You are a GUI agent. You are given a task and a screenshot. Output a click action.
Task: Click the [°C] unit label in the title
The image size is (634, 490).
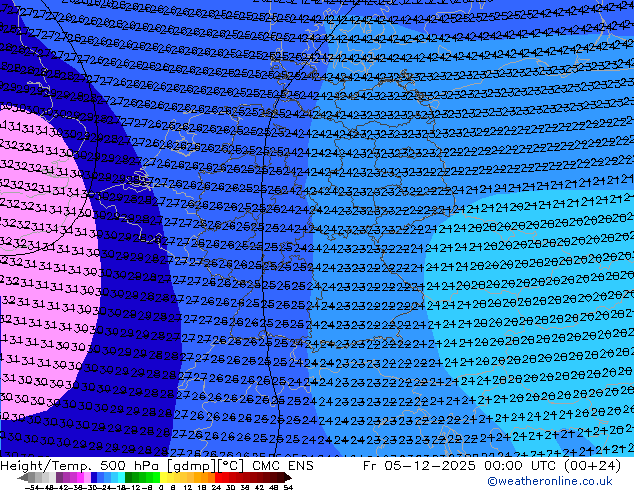[231, 466]
